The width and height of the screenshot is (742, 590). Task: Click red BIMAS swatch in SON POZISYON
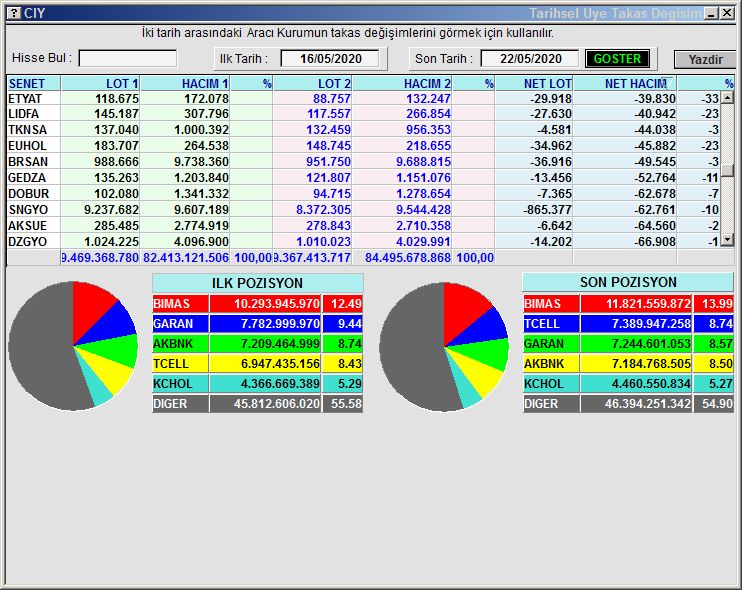551,304
